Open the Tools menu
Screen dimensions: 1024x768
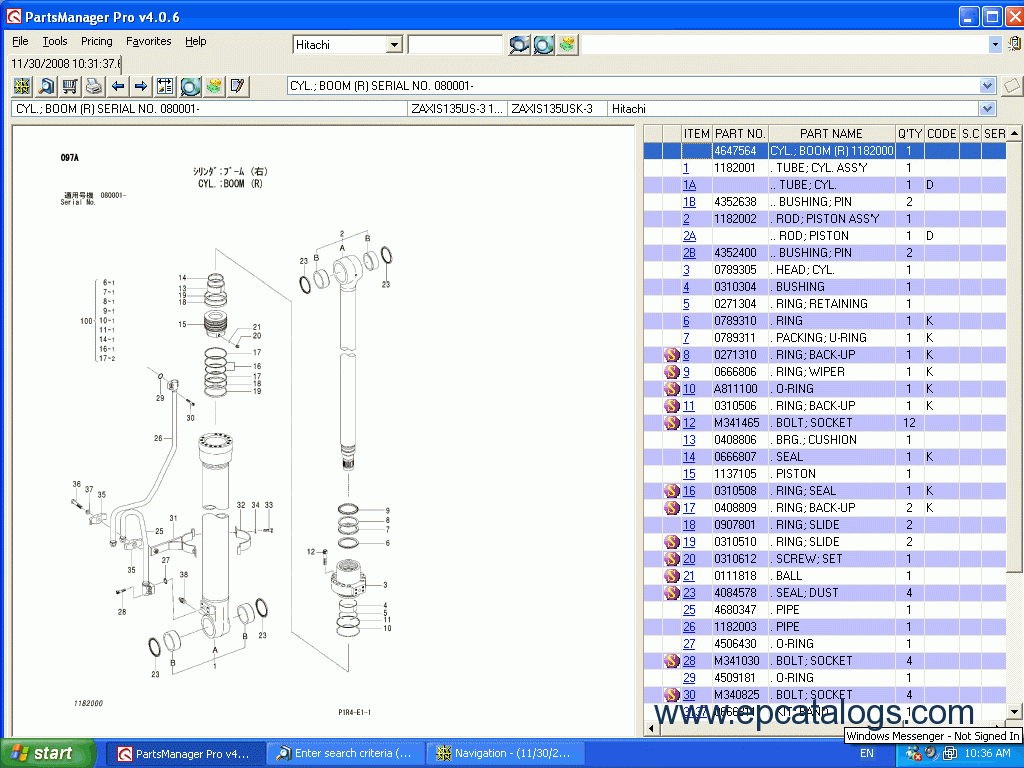(55, 41)
